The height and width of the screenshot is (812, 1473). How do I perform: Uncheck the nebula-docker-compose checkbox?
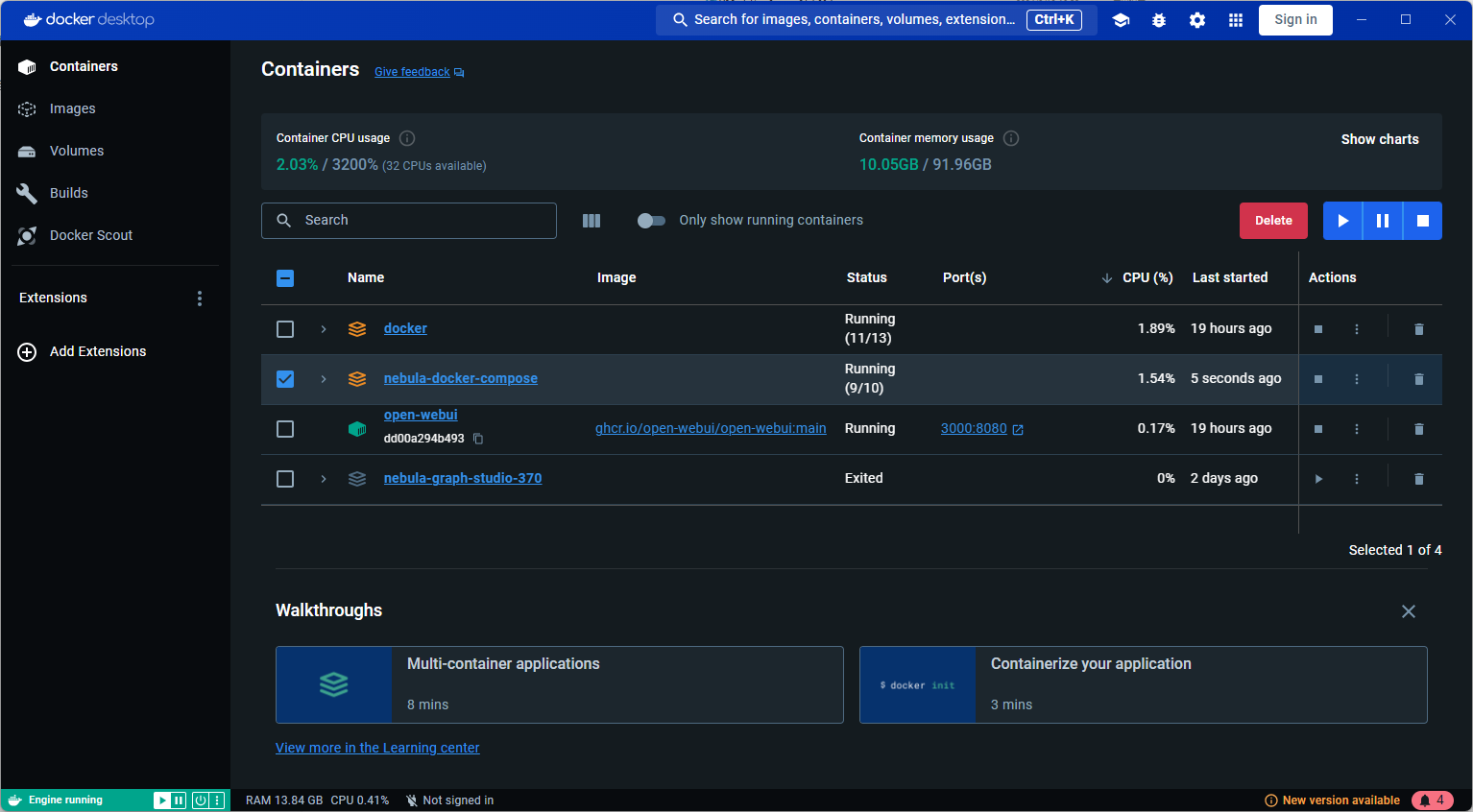point(285,379)
